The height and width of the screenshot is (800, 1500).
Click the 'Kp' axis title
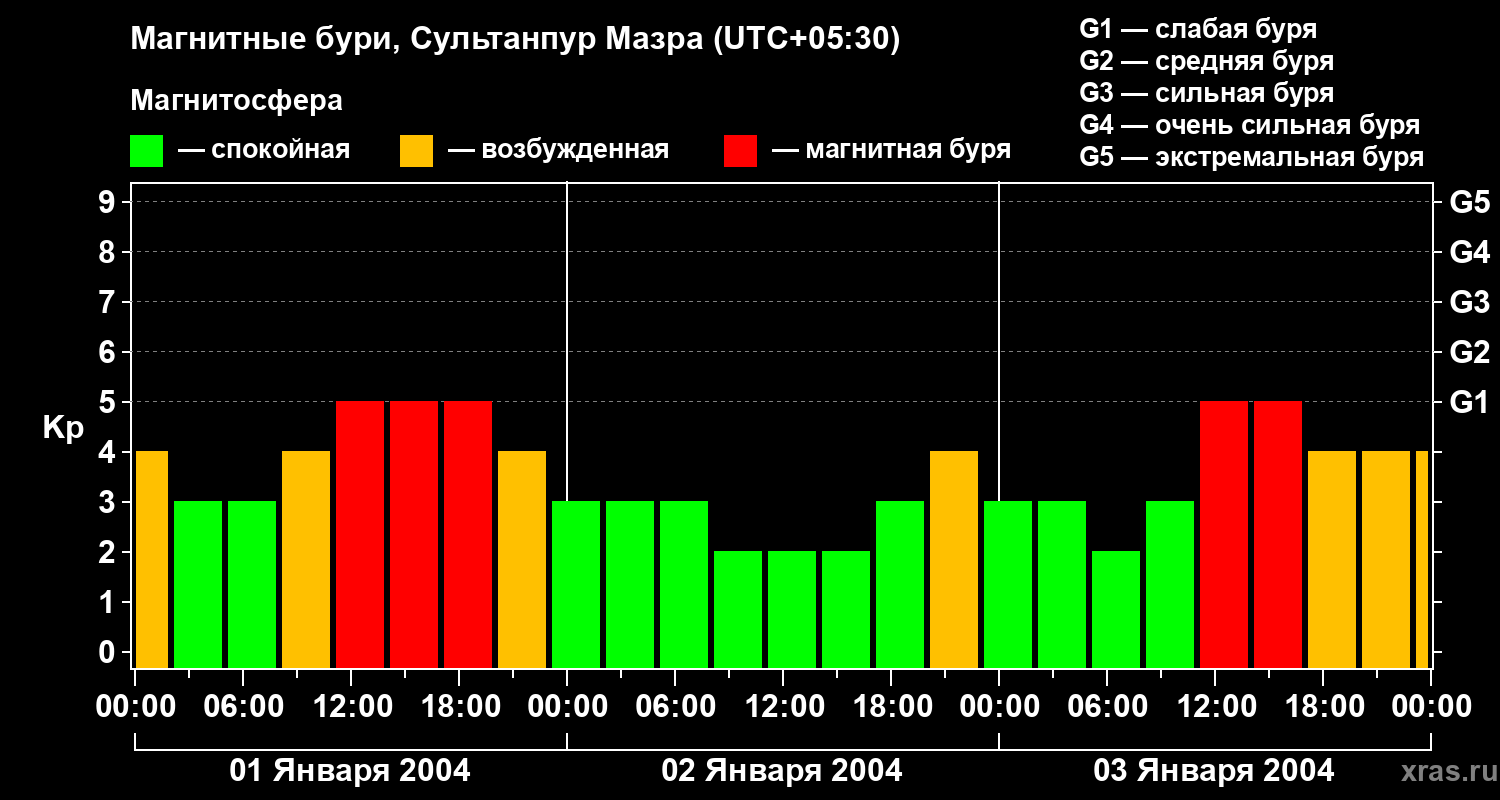pyautogui.click(x=63, y=427)
